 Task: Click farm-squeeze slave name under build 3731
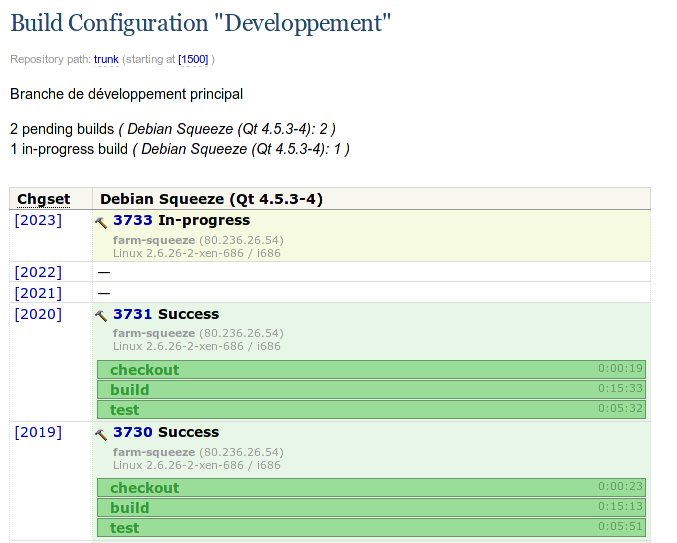(x=154, y=333)
